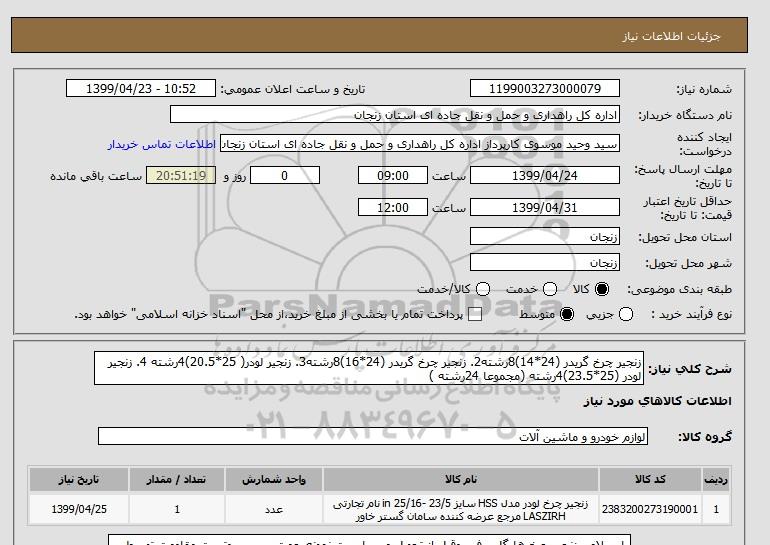The width and height of the screenshot is (770, 545).
Task: Click the response deadline date 1399/04/24
Action: [545, 175]
